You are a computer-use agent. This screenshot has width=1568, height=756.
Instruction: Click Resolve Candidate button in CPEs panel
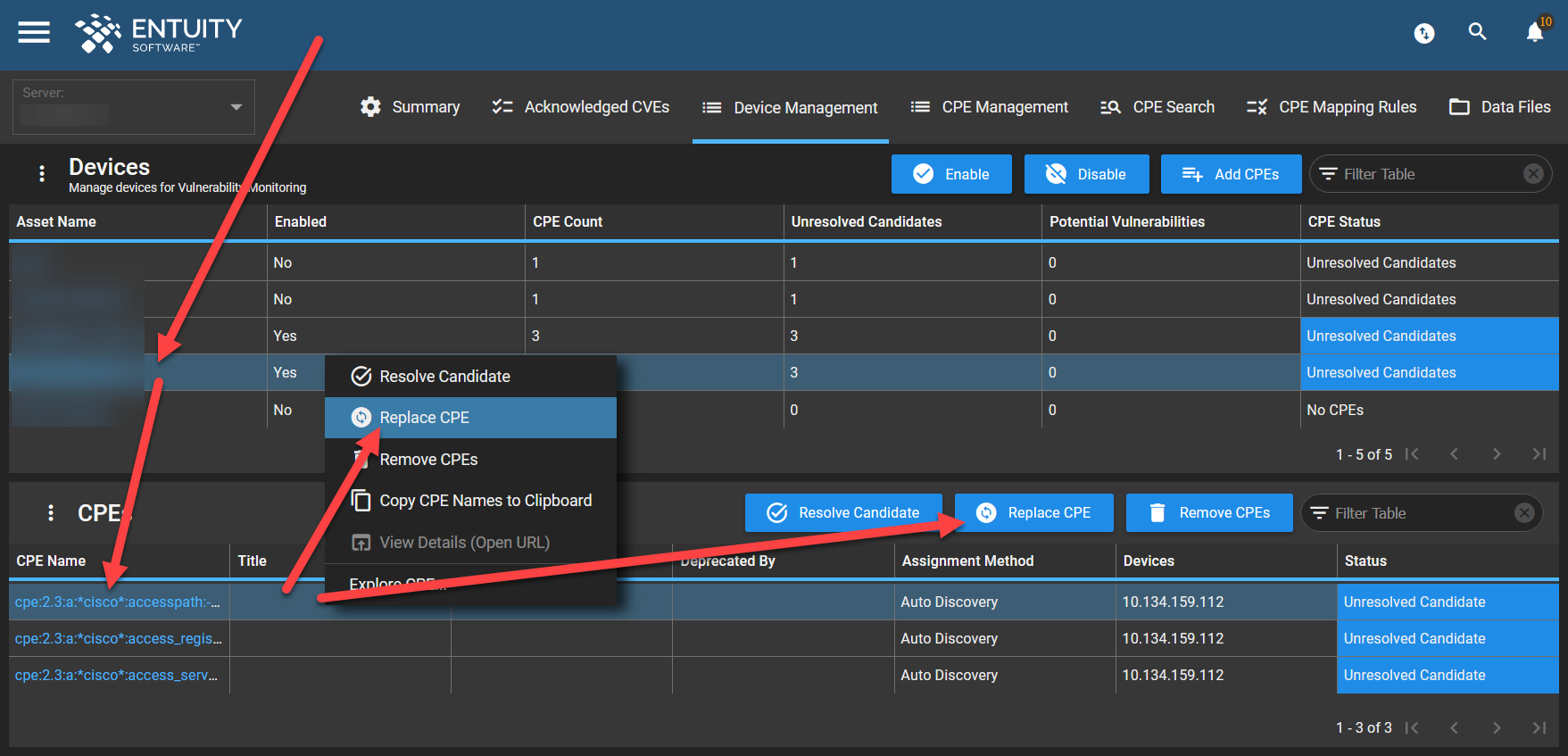click(x=843, y=512)
